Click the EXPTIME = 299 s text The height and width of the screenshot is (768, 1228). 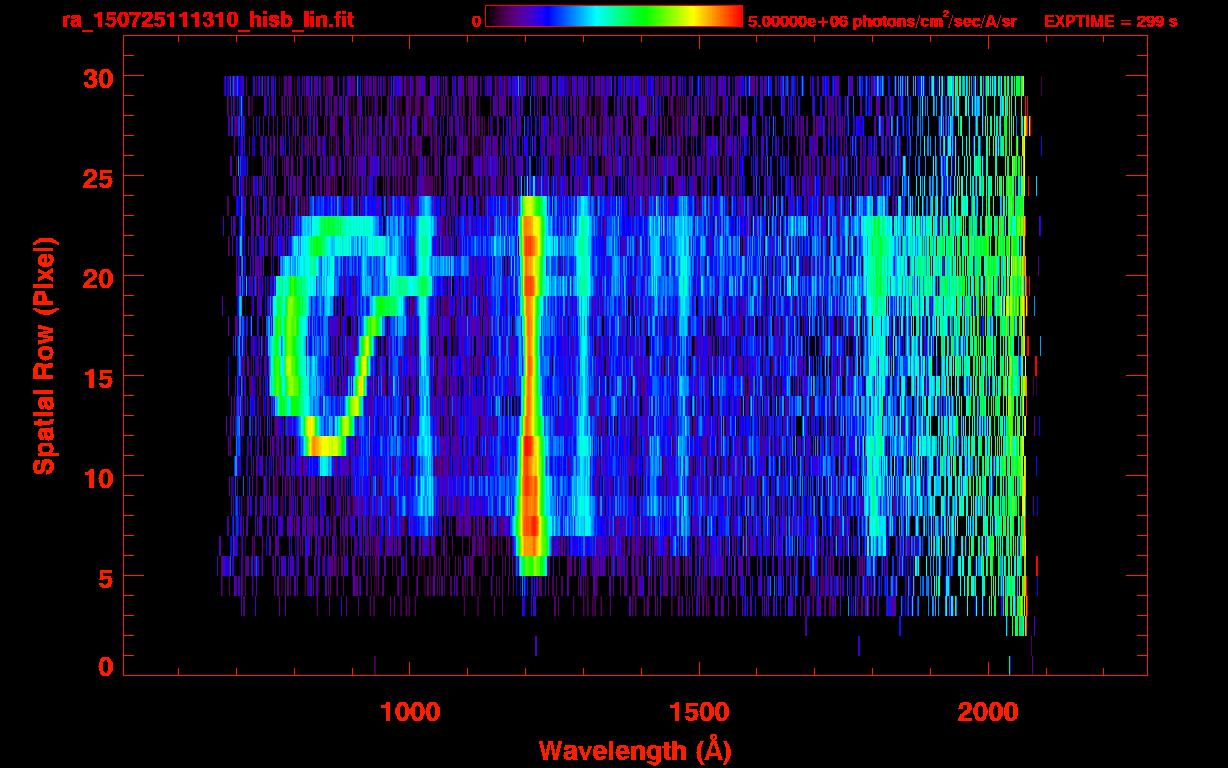1110,21
